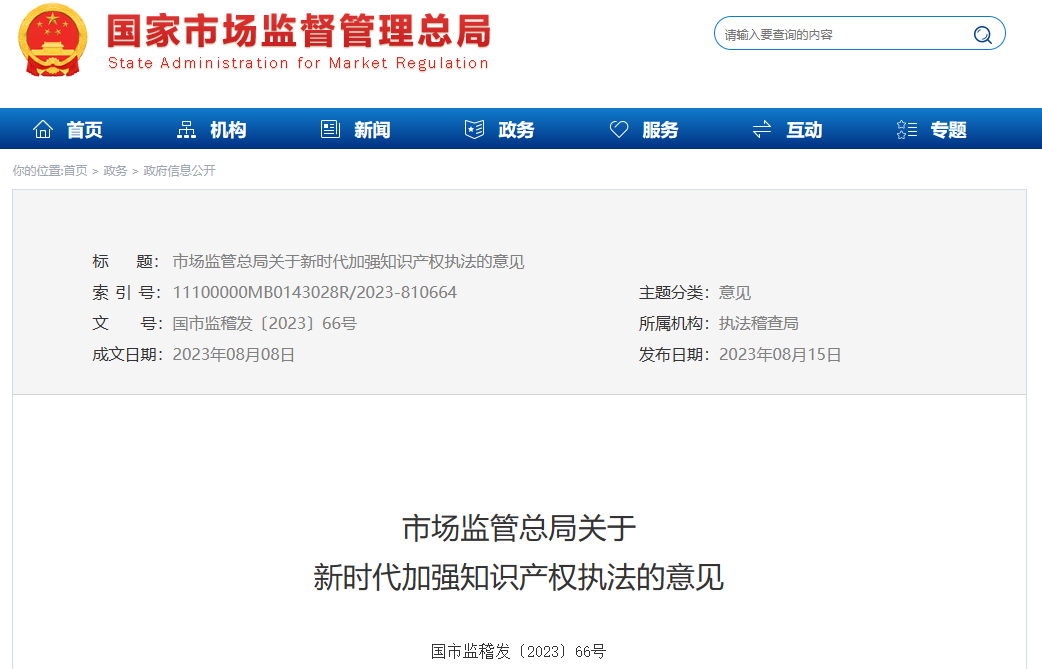This screenshot has width=1042, height=669.
Task: Go to 首页 in the breadcrumb
Action: [x=75, y=171]
